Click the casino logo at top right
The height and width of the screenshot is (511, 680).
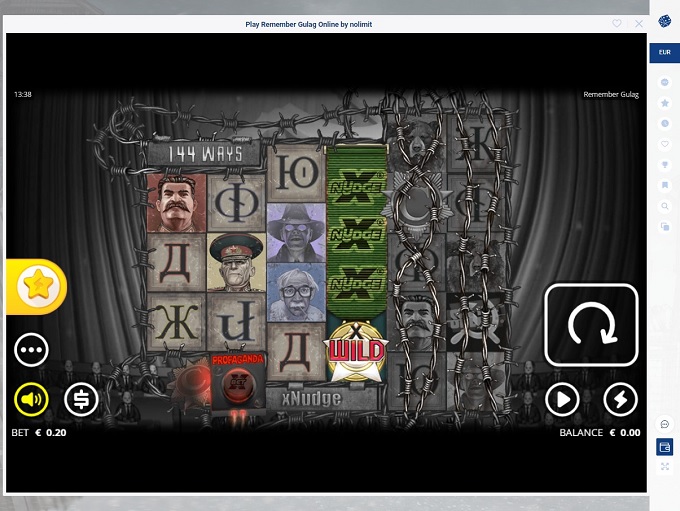pyautogui.click(x=665, y=21)
